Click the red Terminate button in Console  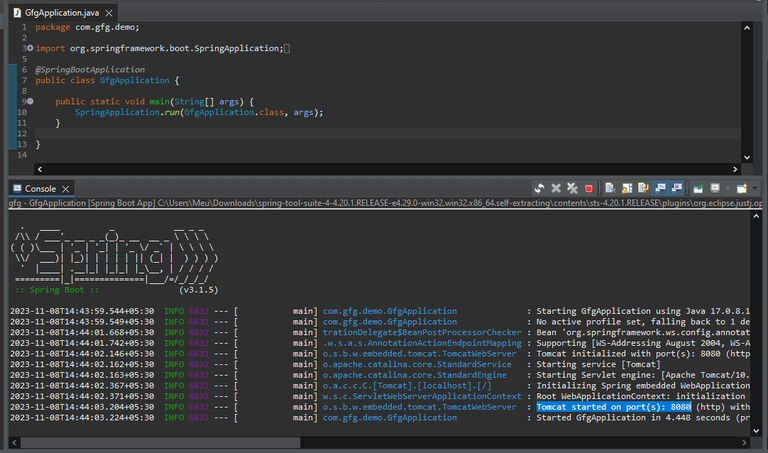(589, 188)
